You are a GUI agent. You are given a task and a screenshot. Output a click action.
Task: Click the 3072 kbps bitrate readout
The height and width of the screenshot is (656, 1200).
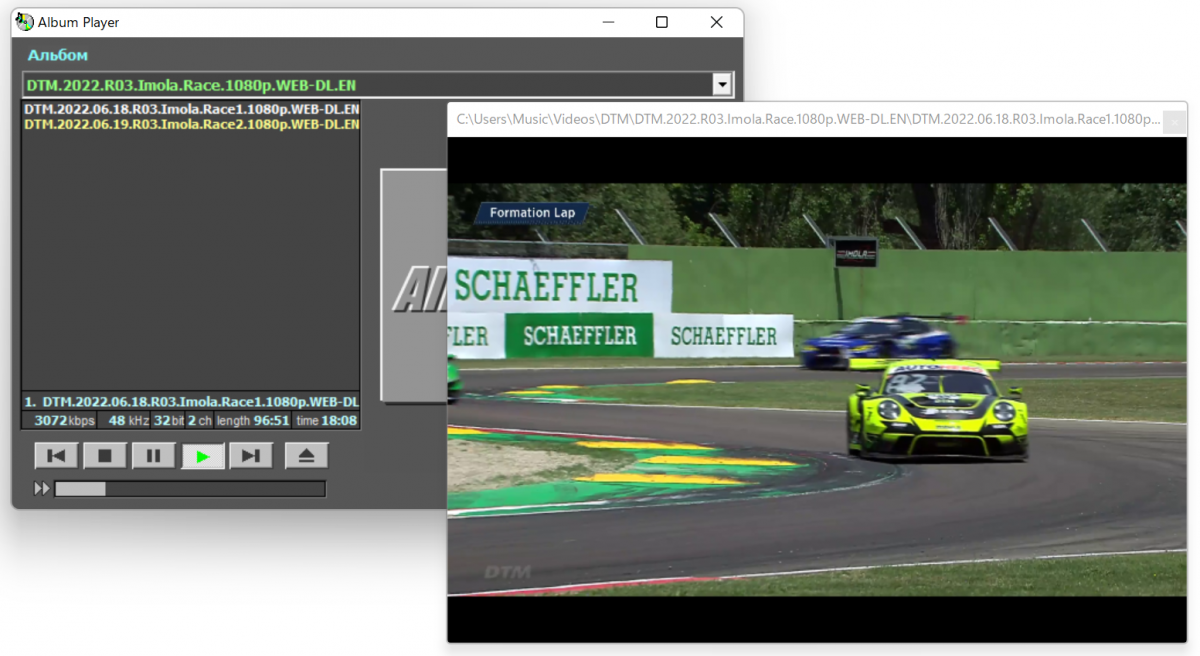pyautogui.click(x=59, y=421)
